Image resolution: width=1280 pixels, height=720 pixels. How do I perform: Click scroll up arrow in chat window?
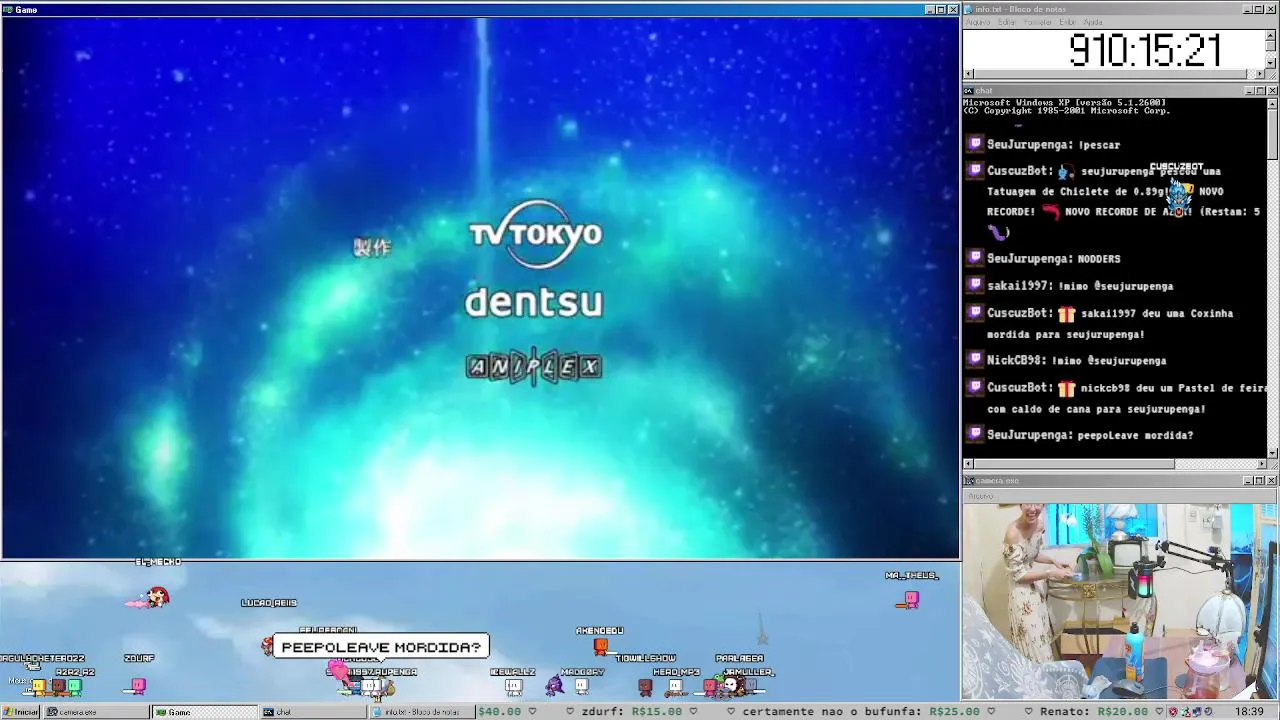pyautogui.click(x=1272, y=102)
